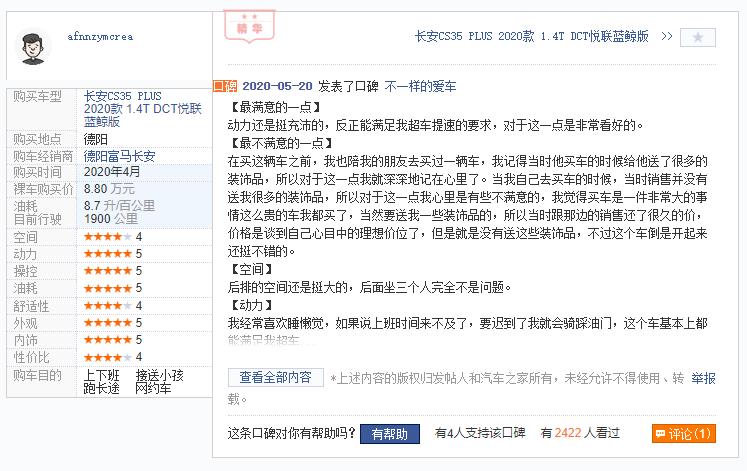Click the 购车目的 label
Screen dimensions: 747x471
point(38,376)
